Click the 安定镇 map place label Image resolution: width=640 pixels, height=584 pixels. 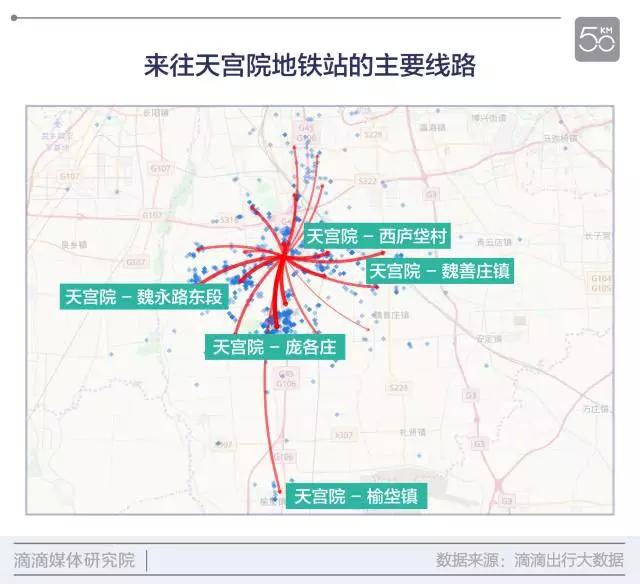click(x=489, y=339)
